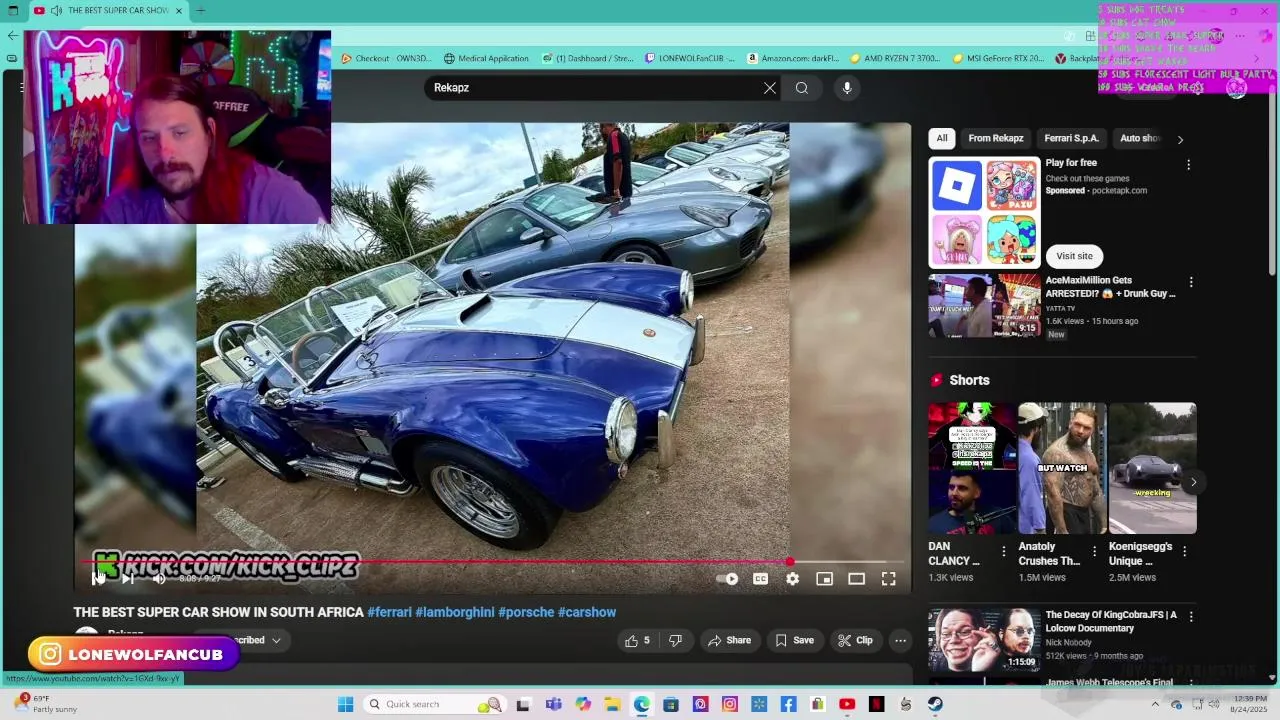Enable miniplayer mode in the video player
1280x720 pixels.
click(x=824, y=579)
